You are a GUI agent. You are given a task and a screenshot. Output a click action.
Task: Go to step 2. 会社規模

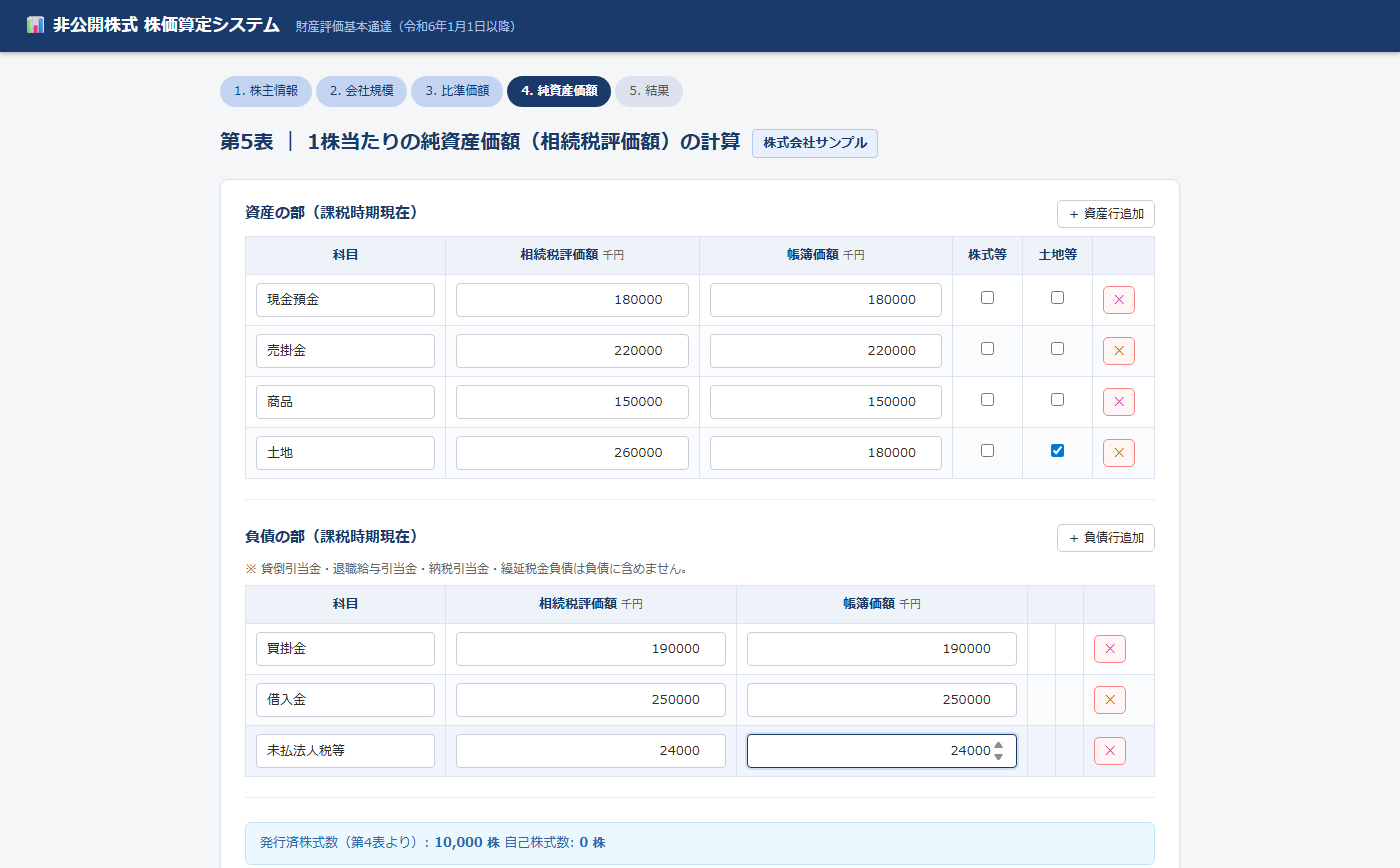(361, 91)
